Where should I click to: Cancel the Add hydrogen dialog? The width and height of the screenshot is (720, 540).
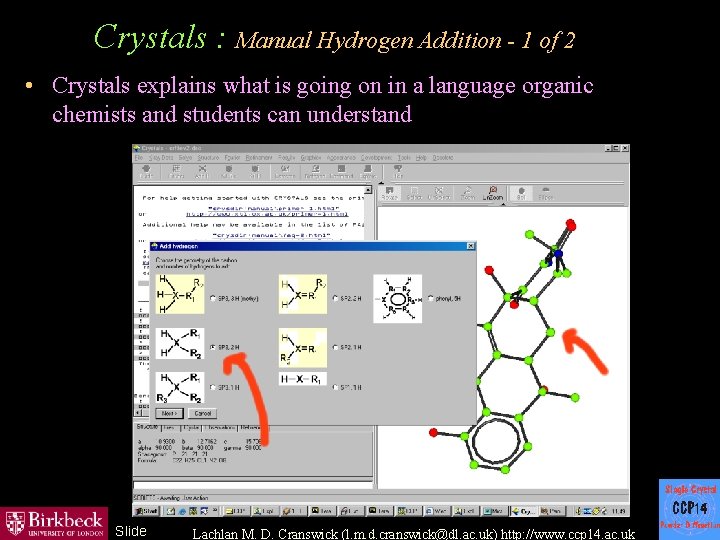[202, 413]
